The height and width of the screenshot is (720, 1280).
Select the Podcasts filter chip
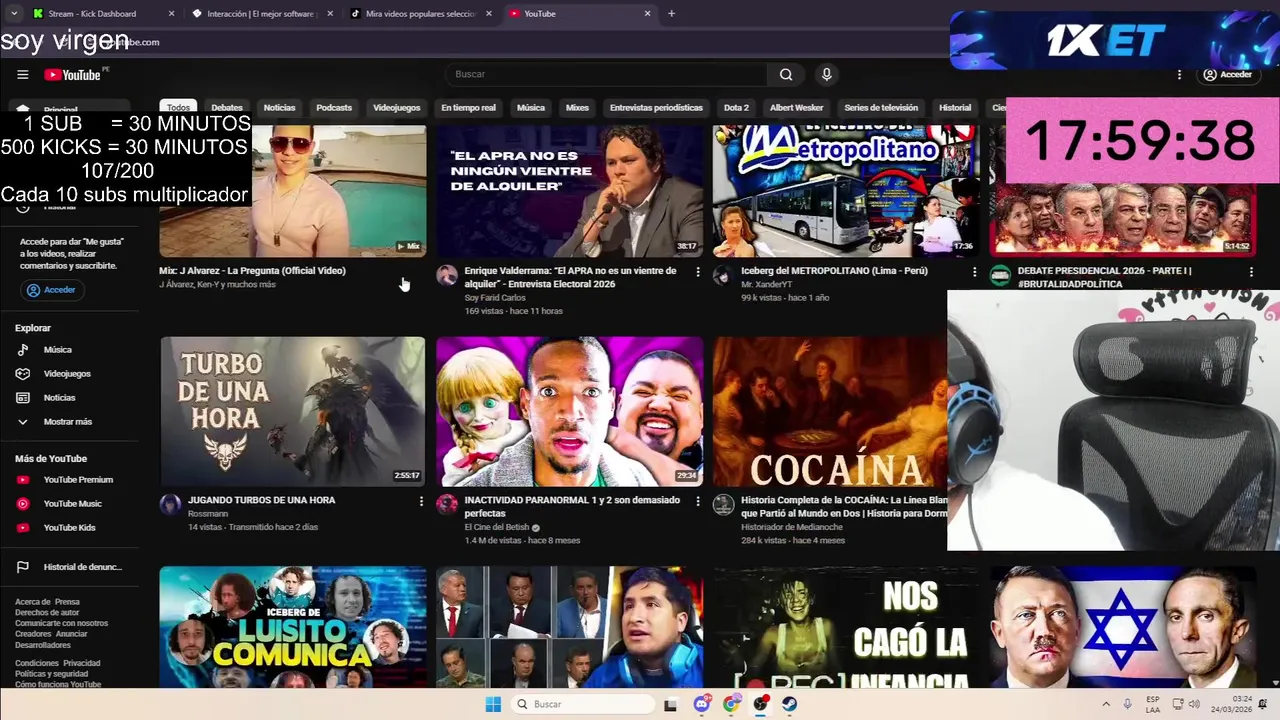pos(334,107)
